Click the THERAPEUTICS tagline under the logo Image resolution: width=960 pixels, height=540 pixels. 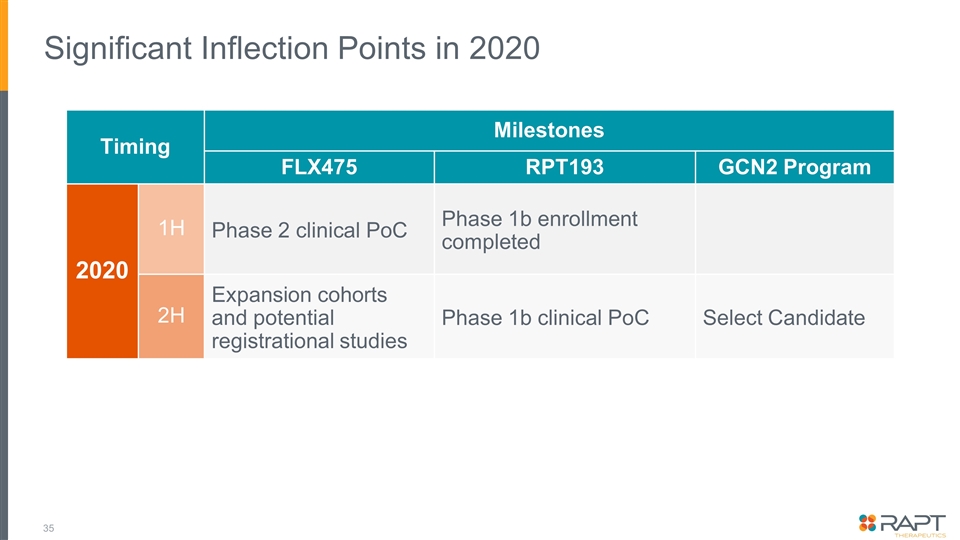point(919,534)
